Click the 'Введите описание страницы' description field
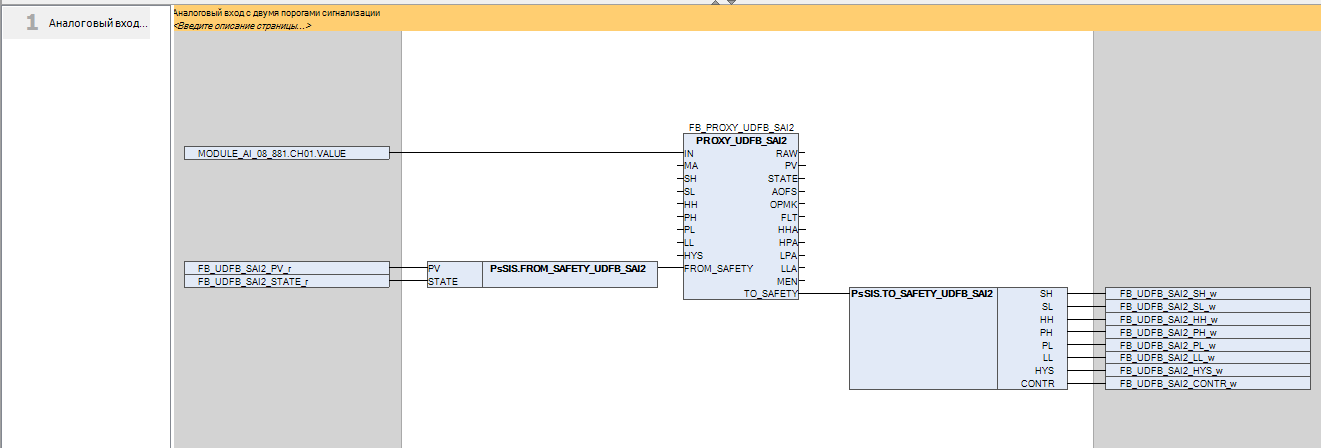 (241, 25)
